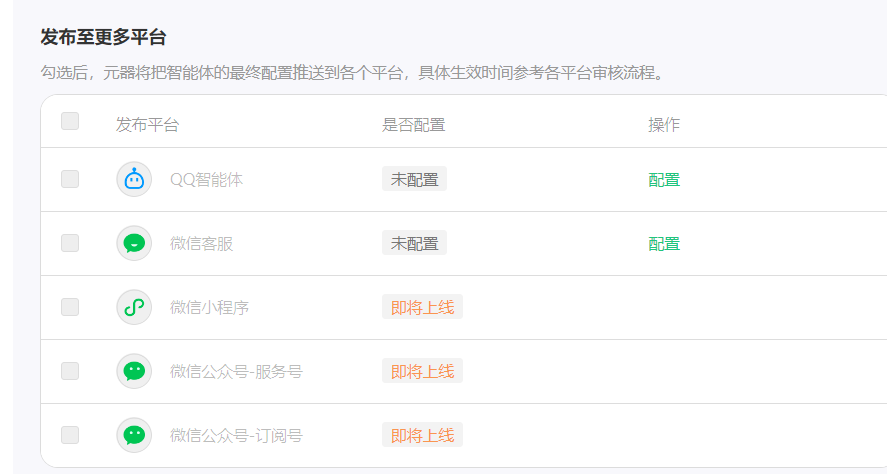The height and width of the screenshot is (474, 887).
Task: Click the 微信公众号-服务号 WeChat icon
Action: pos(134,372)
